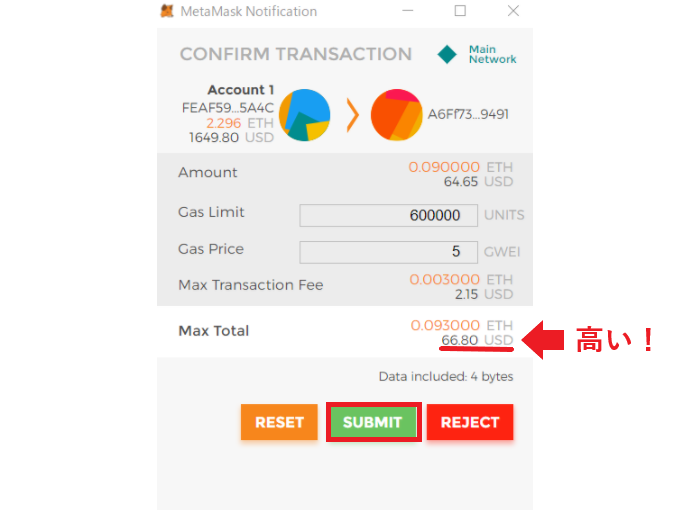
Task: Click the orange recipient identicon
Action: 396,115
